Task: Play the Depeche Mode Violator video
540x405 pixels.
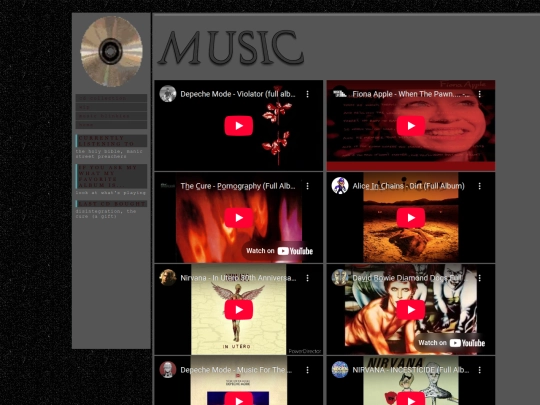Action: coord(239,126)
